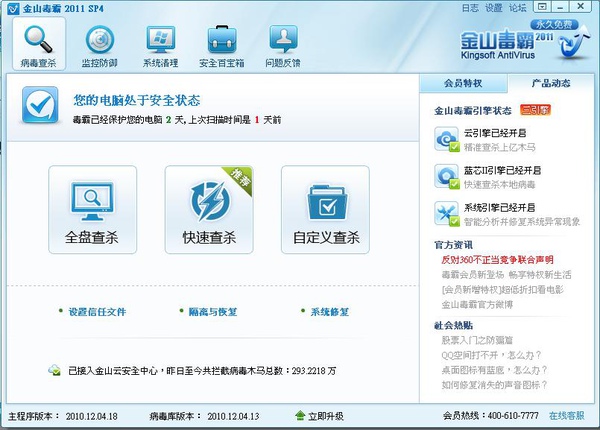The image size is (600, 430).
Task: Click the 三引擎 badge
Action: pyautogui.click(x=535, y=111)
